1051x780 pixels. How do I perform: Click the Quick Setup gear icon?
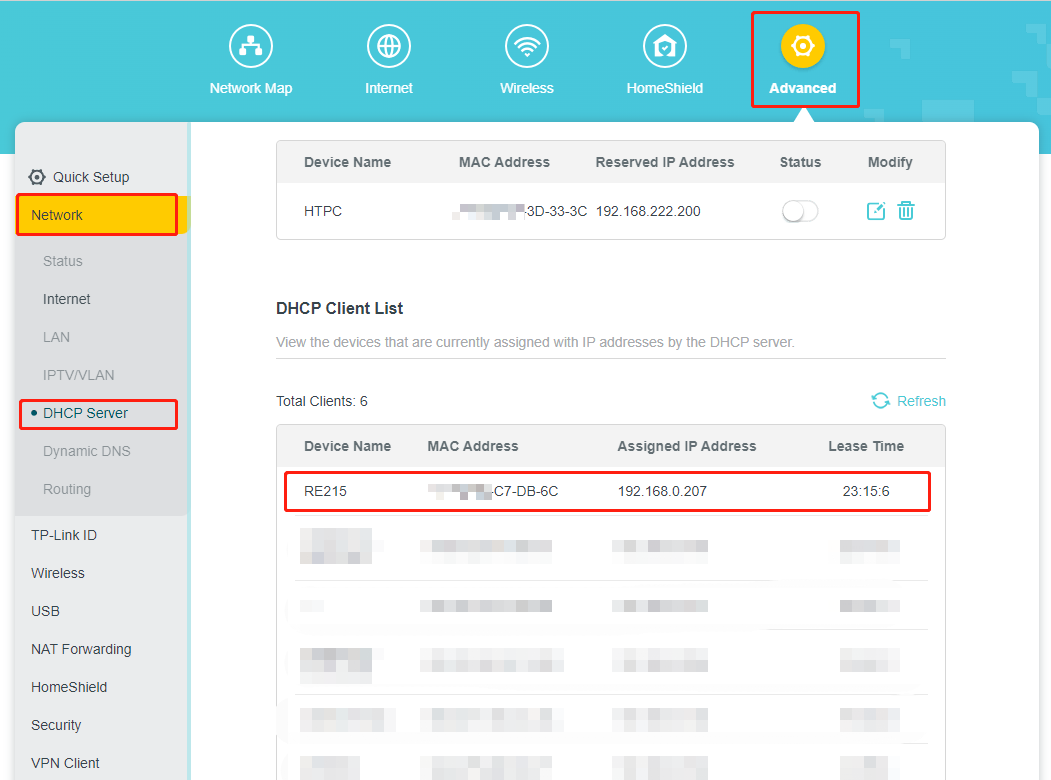click(x=37, y=176)
